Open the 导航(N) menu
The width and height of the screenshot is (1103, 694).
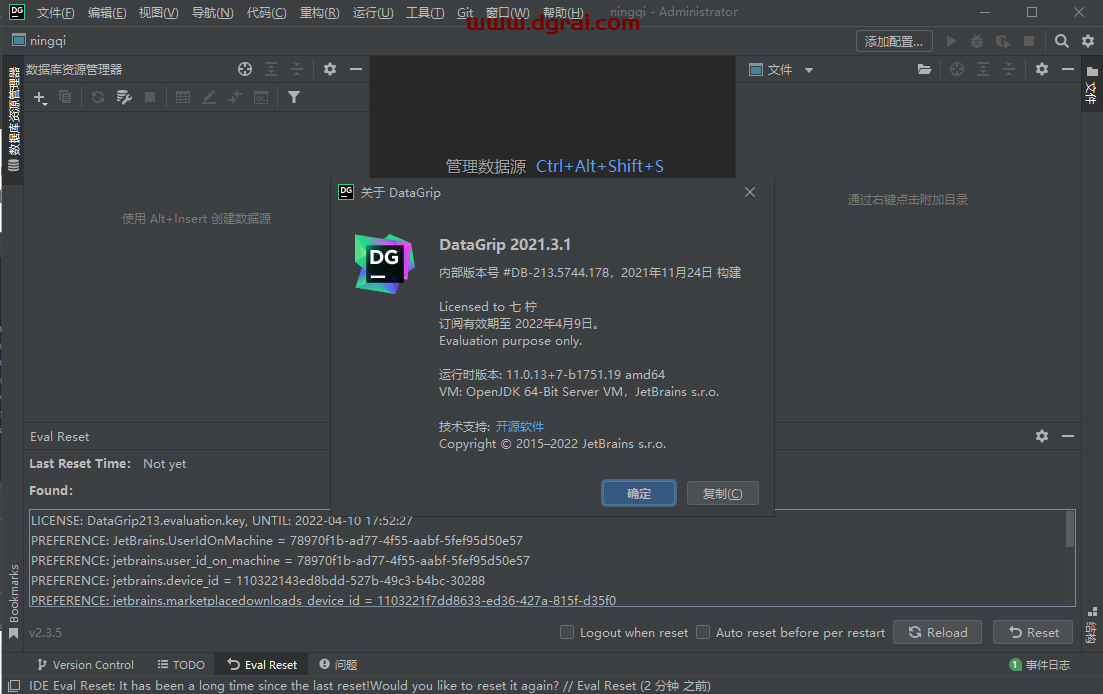tap(212, 13)
